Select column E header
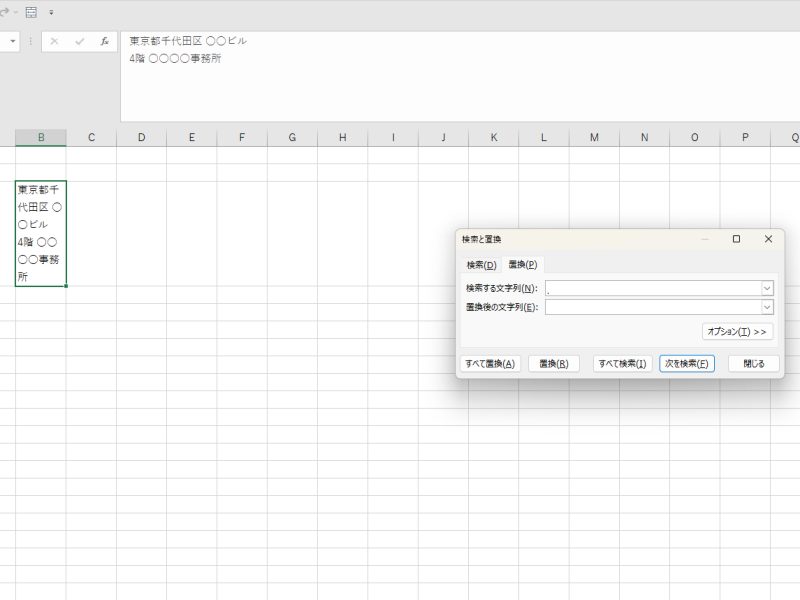Image resolution: width=800 pixels, height=600 pixels. 192,137
